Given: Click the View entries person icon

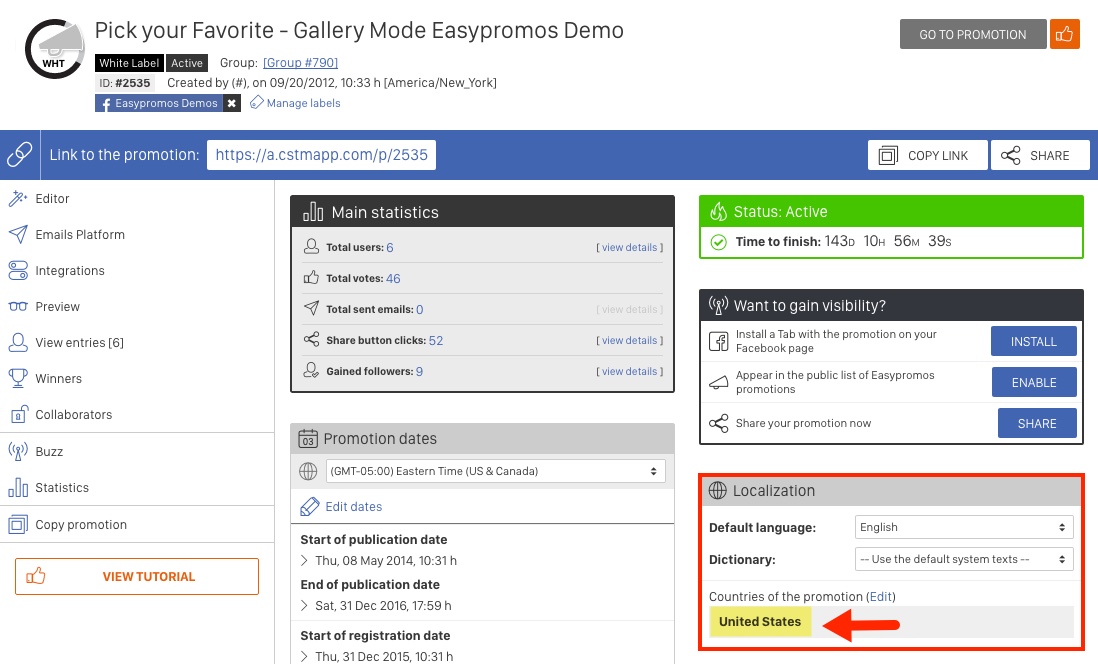Looking at the screenshot, I should click(18, 342).
